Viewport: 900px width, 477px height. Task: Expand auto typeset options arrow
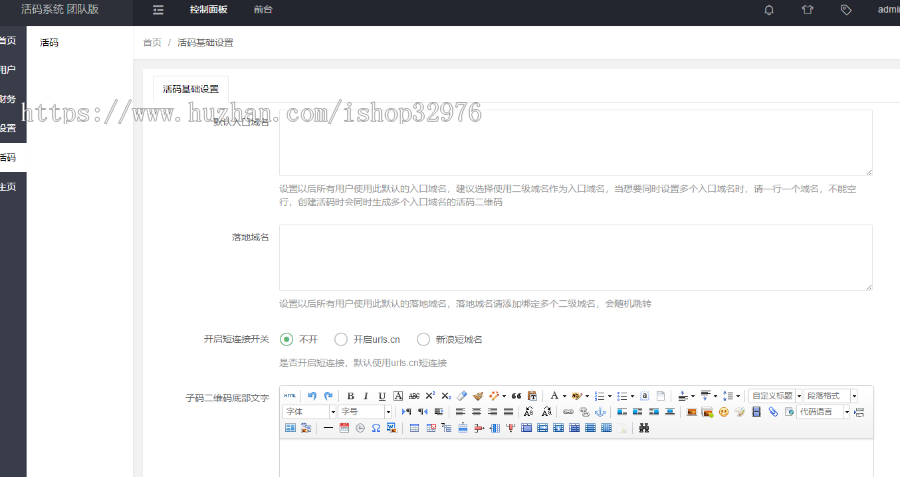pos(504,396)
